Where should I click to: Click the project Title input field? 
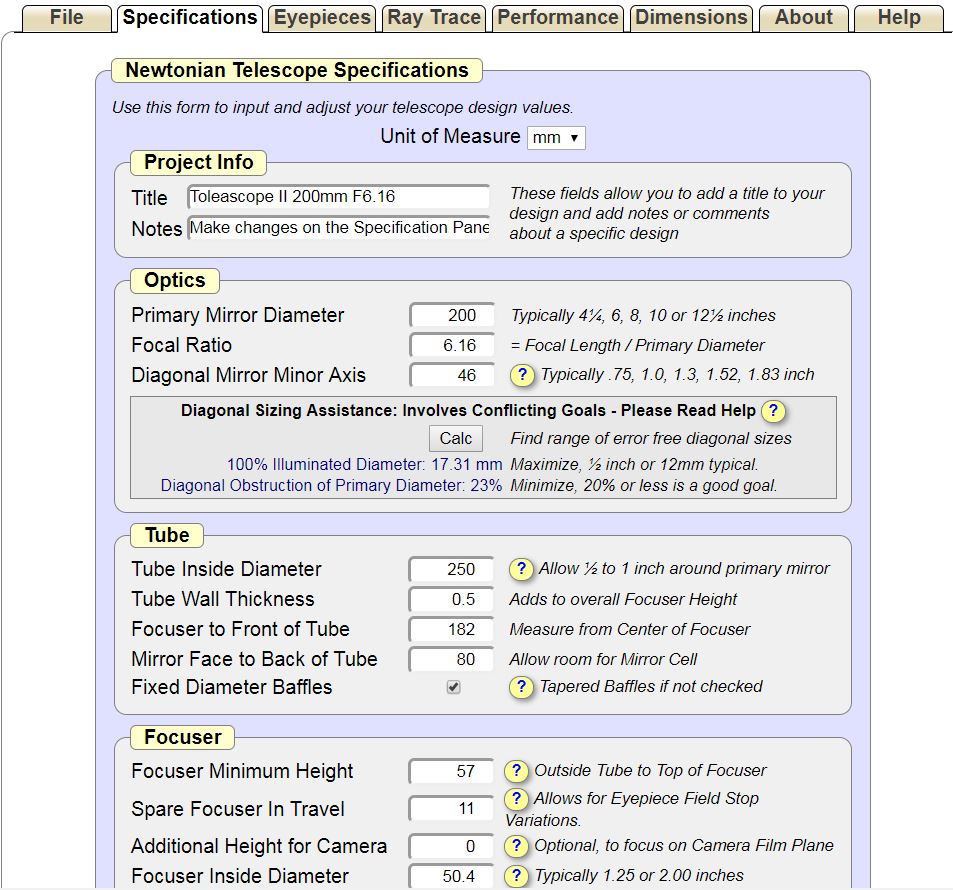coord(339,196)
